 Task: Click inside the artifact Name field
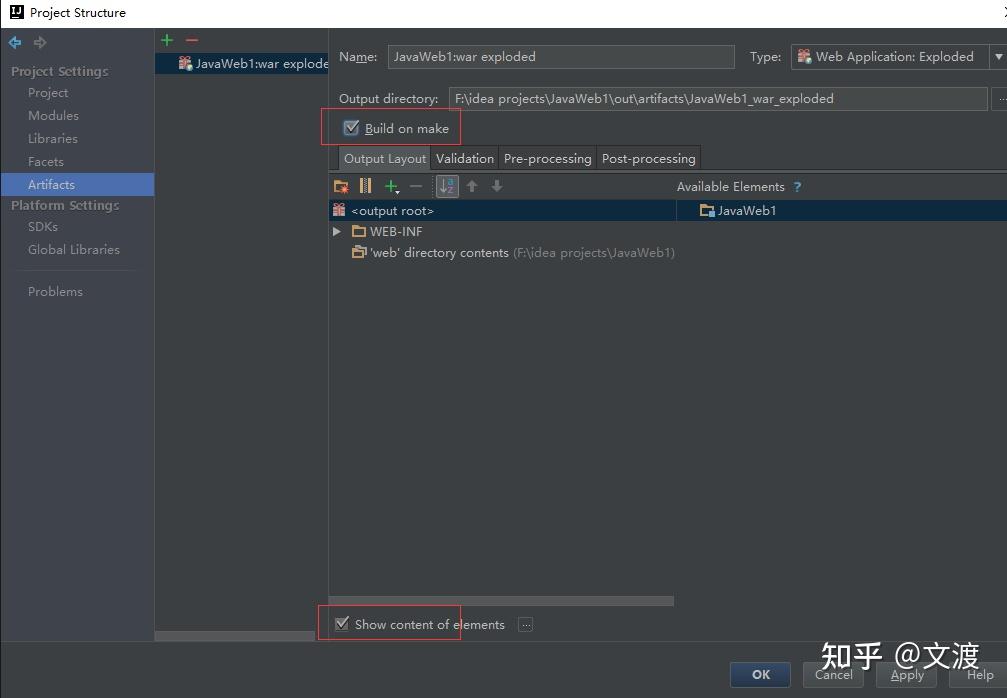[x=560, y=57]
